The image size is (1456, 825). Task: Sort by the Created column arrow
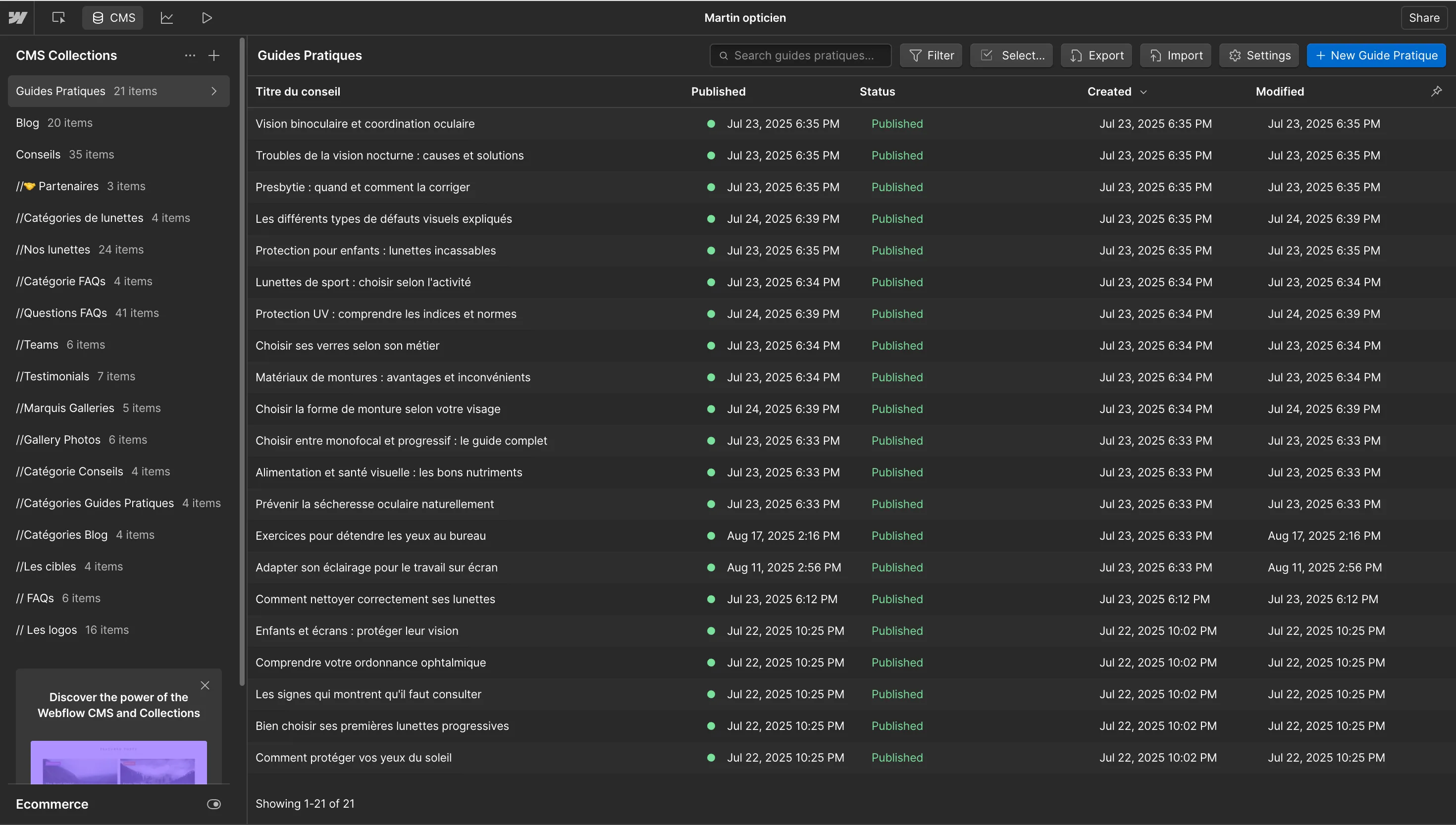point(1144,92)
